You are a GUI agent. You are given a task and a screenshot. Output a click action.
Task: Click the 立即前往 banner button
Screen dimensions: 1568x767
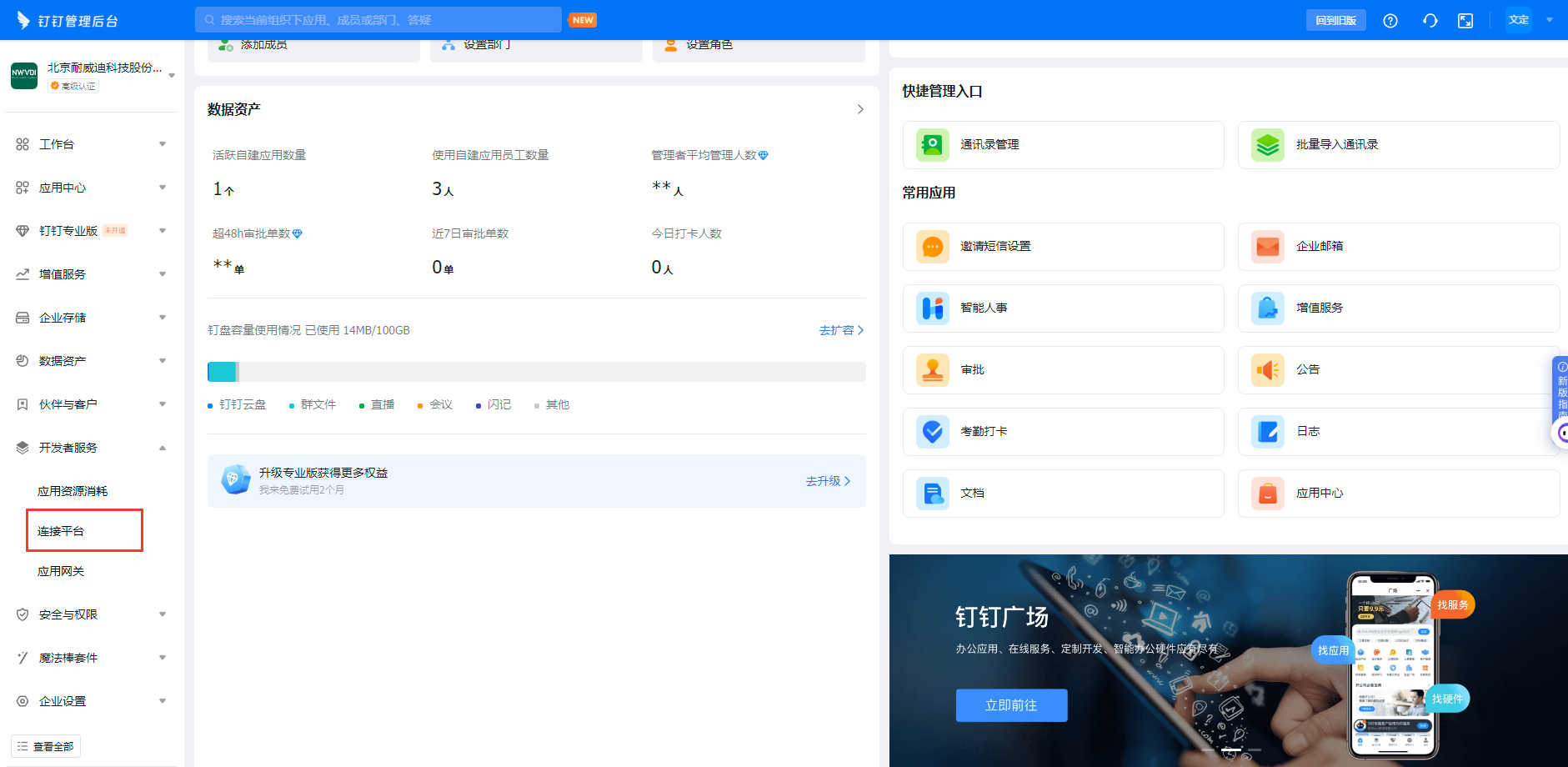pos(1011,705)
